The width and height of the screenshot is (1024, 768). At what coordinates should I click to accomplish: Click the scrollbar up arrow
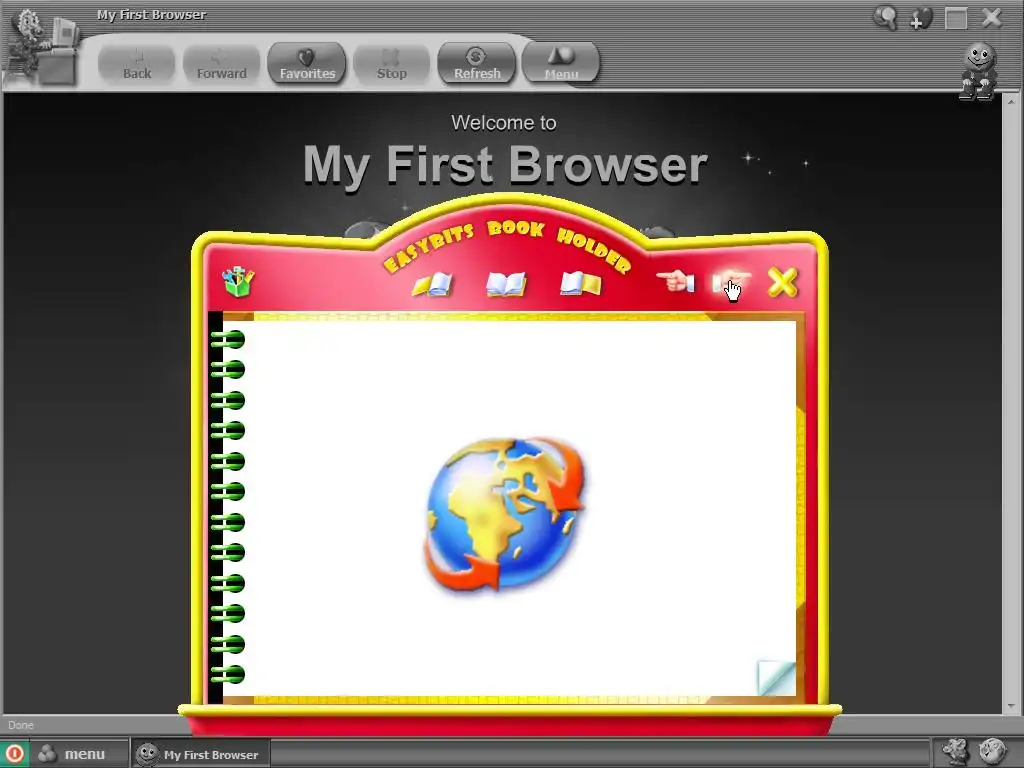(1011, 102)
